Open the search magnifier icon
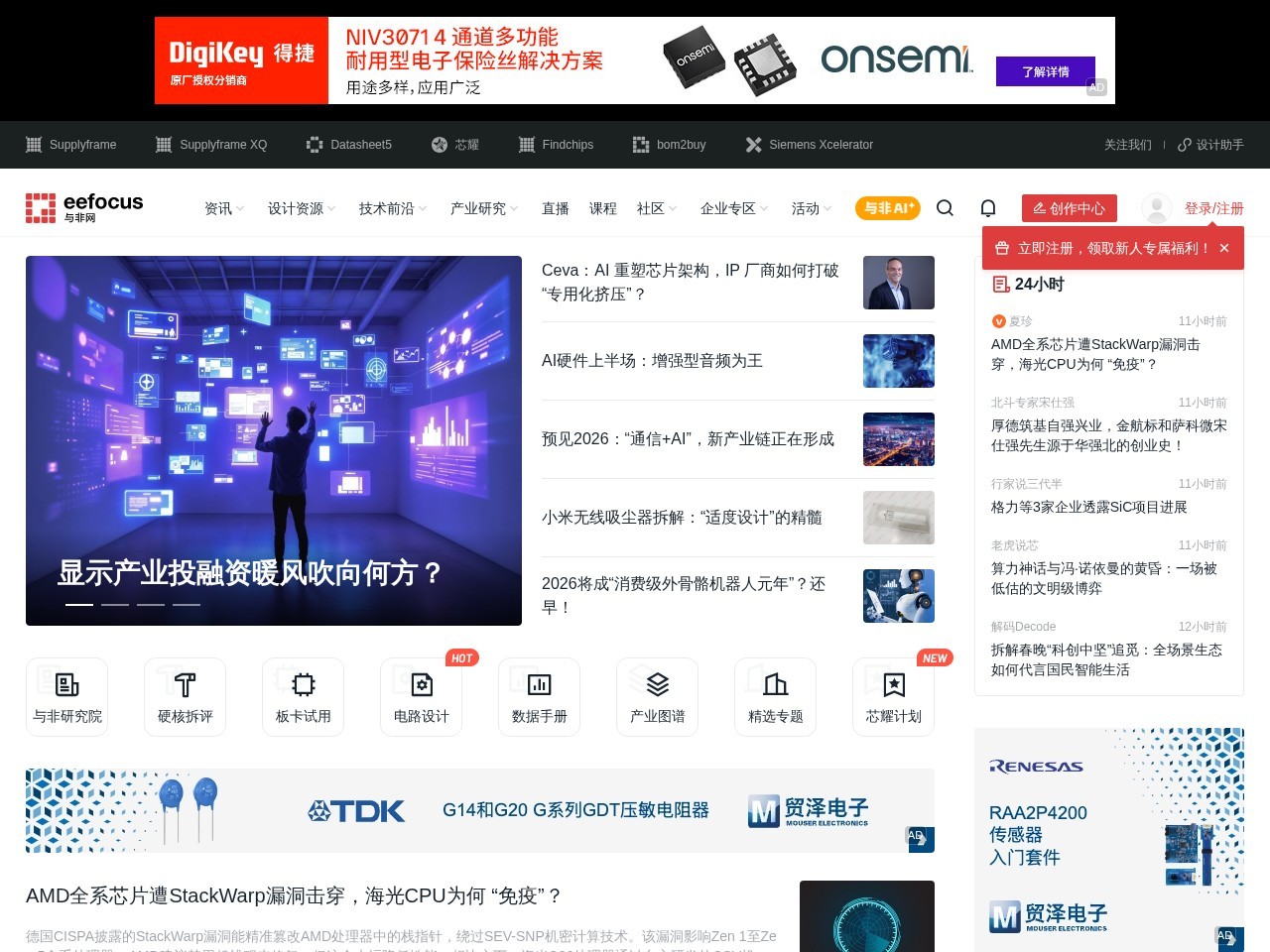This screenshot has height=952, width=1270. (945, 207)
